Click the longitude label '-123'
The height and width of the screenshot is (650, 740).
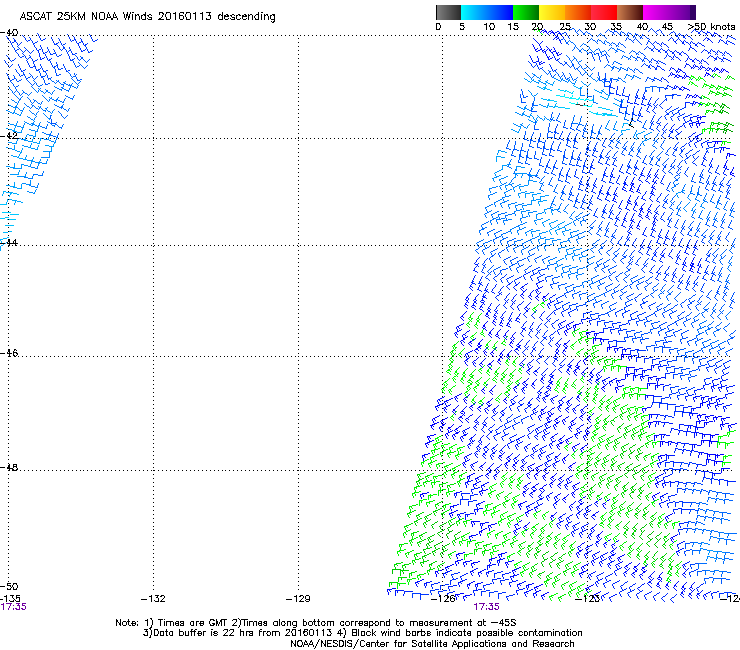tap(588, 599)
